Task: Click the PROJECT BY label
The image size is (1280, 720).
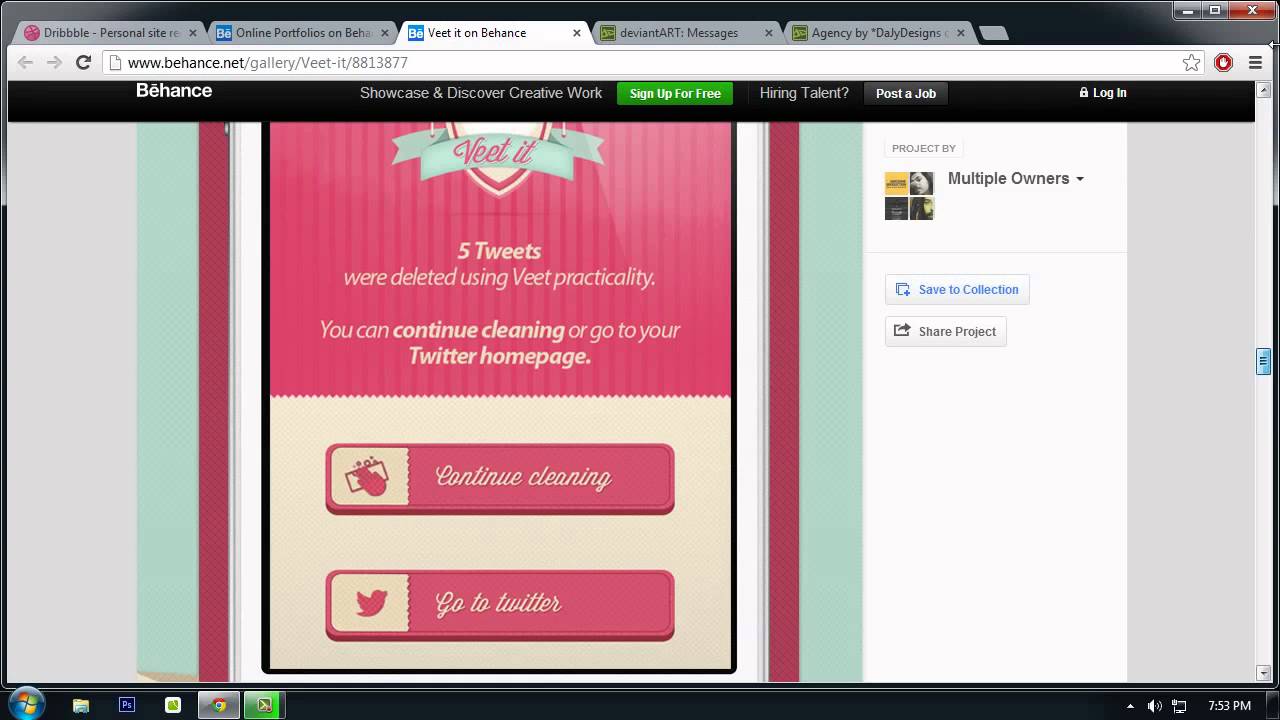Action: coord(923,148)
